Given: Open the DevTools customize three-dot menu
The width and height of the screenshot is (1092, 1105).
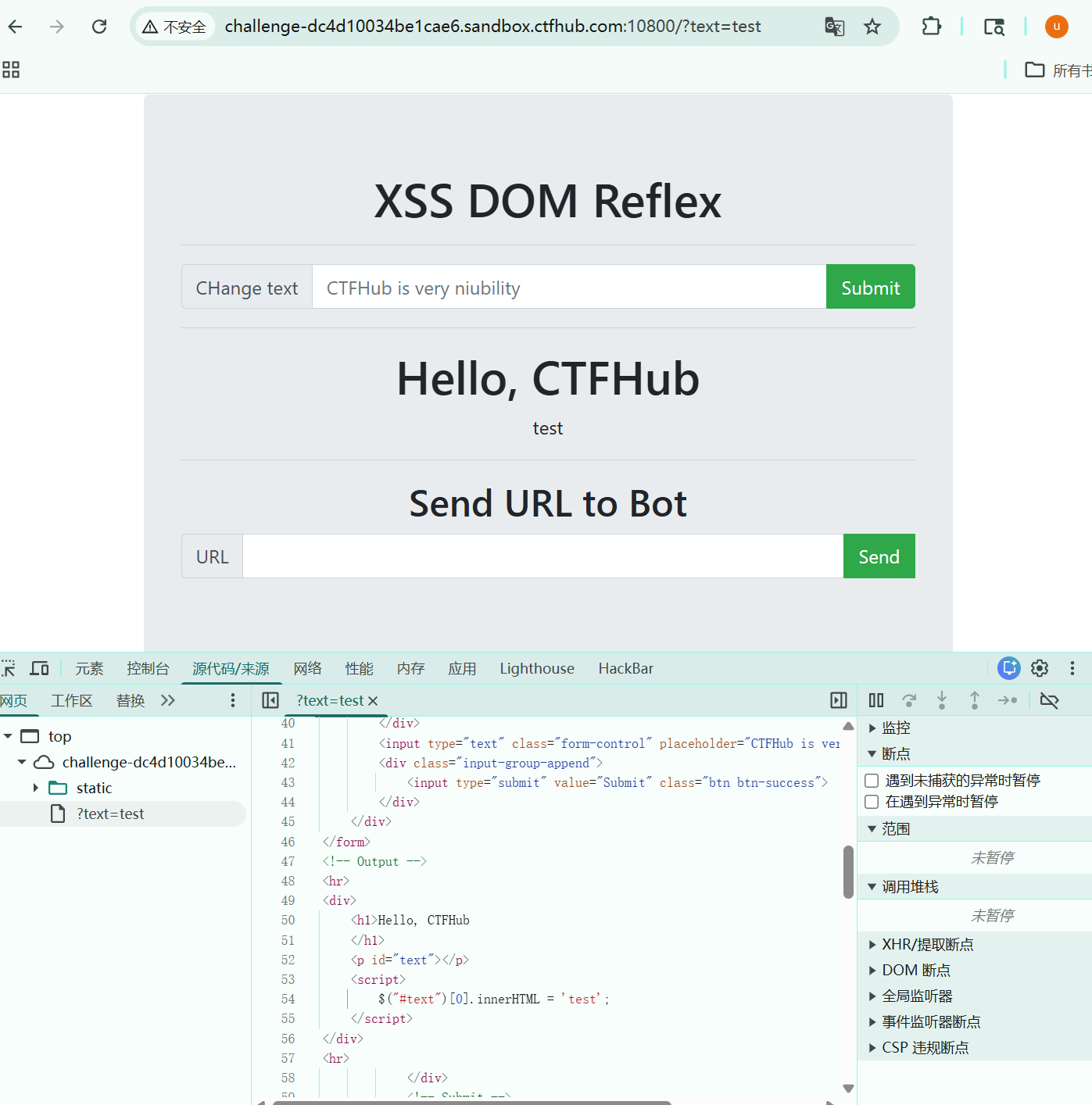Looking at the screenshot, I should (x=1072, y=668).
